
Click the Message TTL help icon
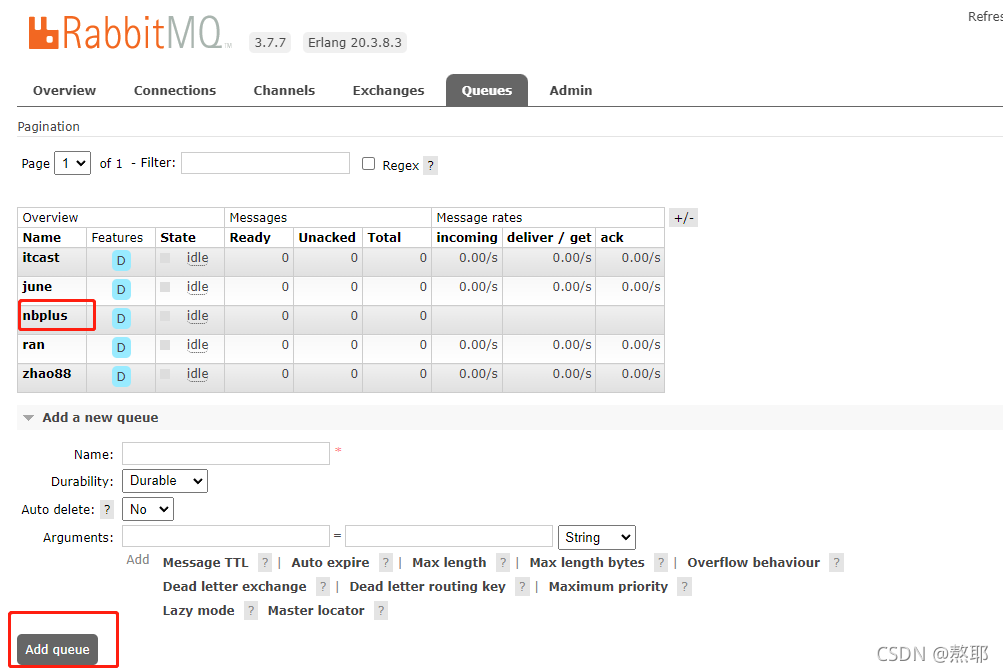point(264,562)
